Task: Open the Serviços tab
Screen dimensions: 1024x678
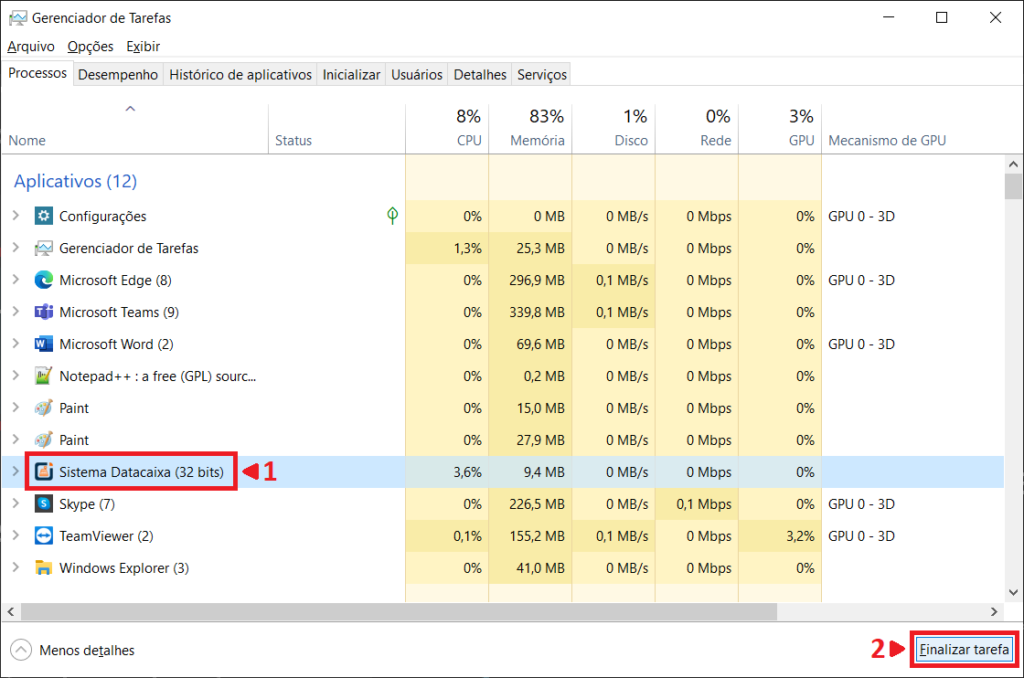Action: pos(542,75)
